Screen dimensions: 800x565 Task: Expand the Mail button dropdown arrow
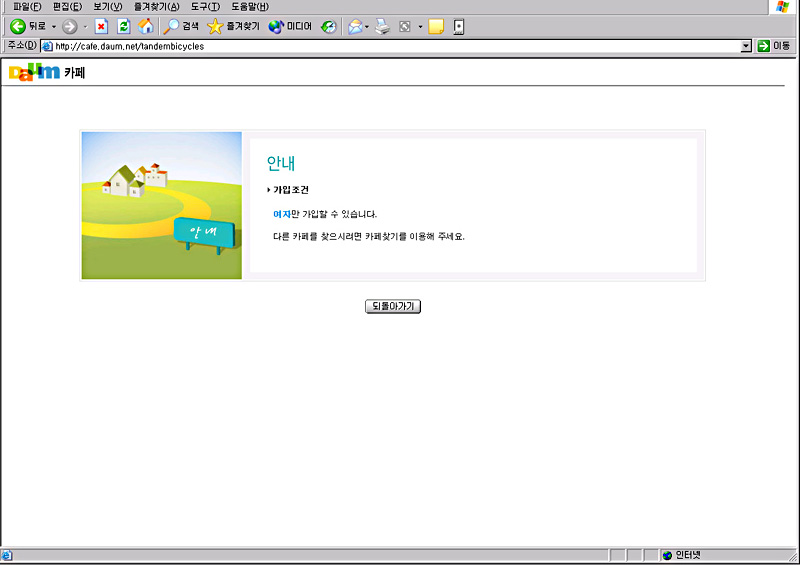[367, 27]
